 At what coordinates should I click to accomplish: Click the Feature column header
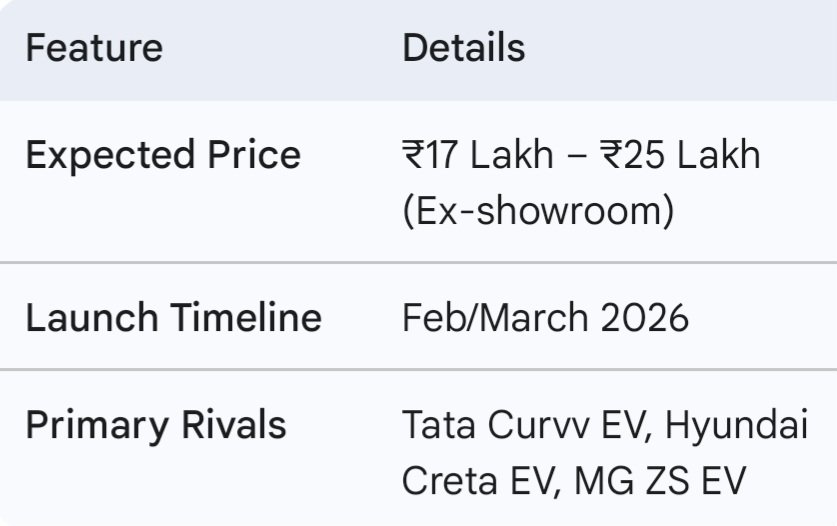pos(94,48)
